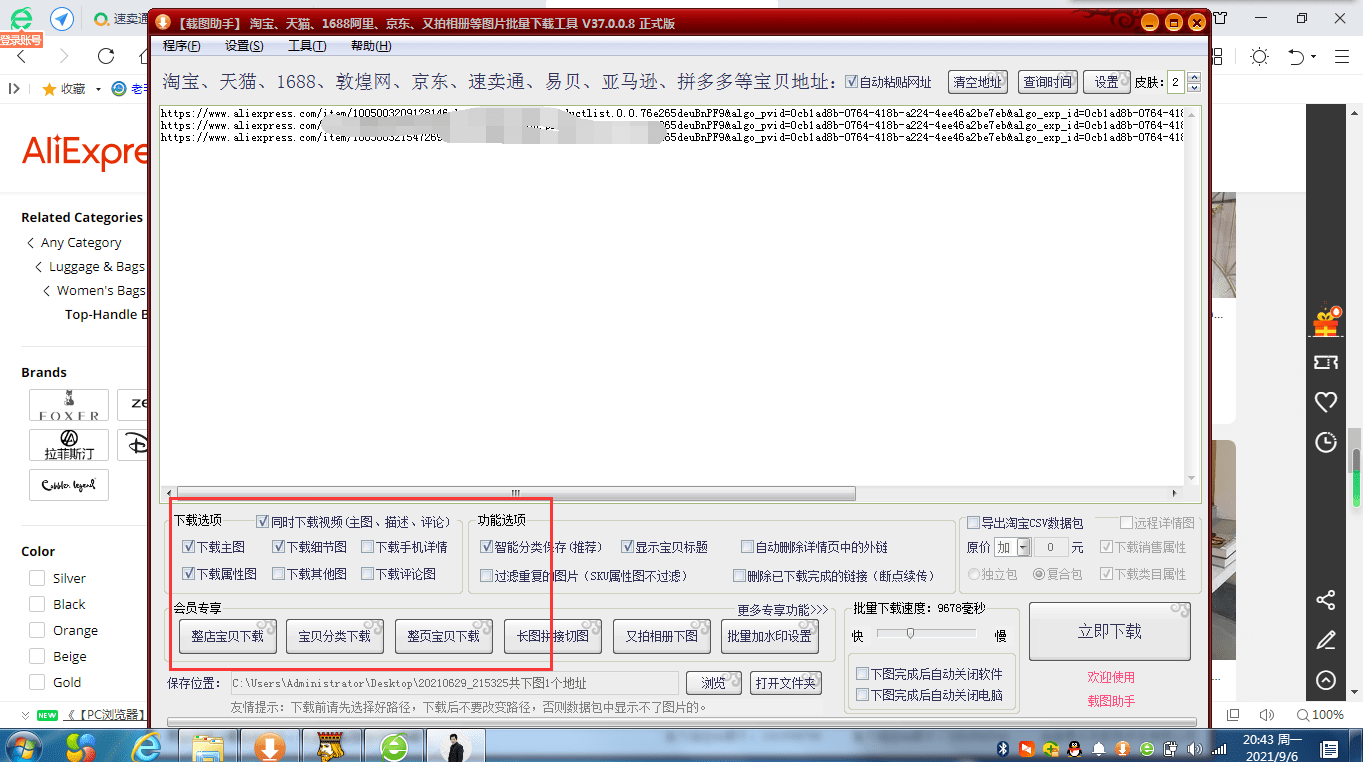Open File Explorer folder in taskbar
Viewport: 1363px width, 762px height.
pyautogui.click(x=208, y=747)
